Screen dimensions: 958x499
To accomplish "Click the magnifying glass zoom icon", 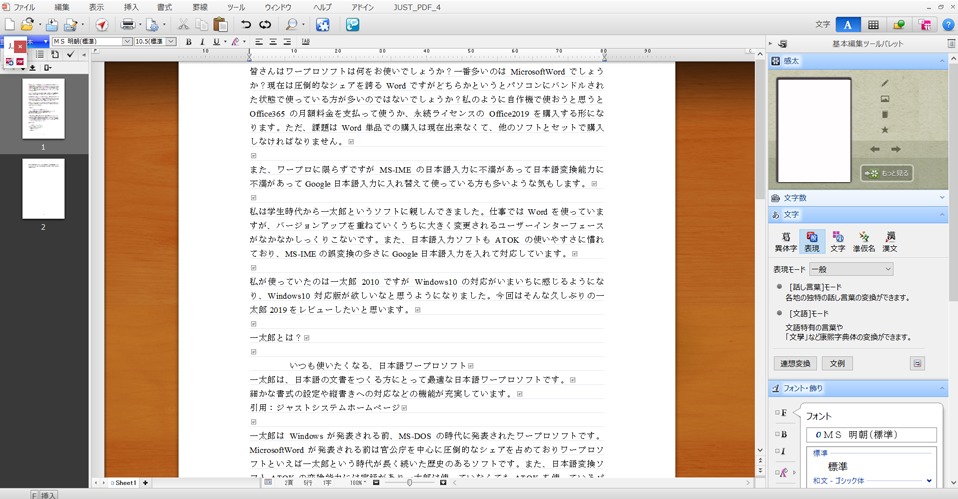I will 291,24.
